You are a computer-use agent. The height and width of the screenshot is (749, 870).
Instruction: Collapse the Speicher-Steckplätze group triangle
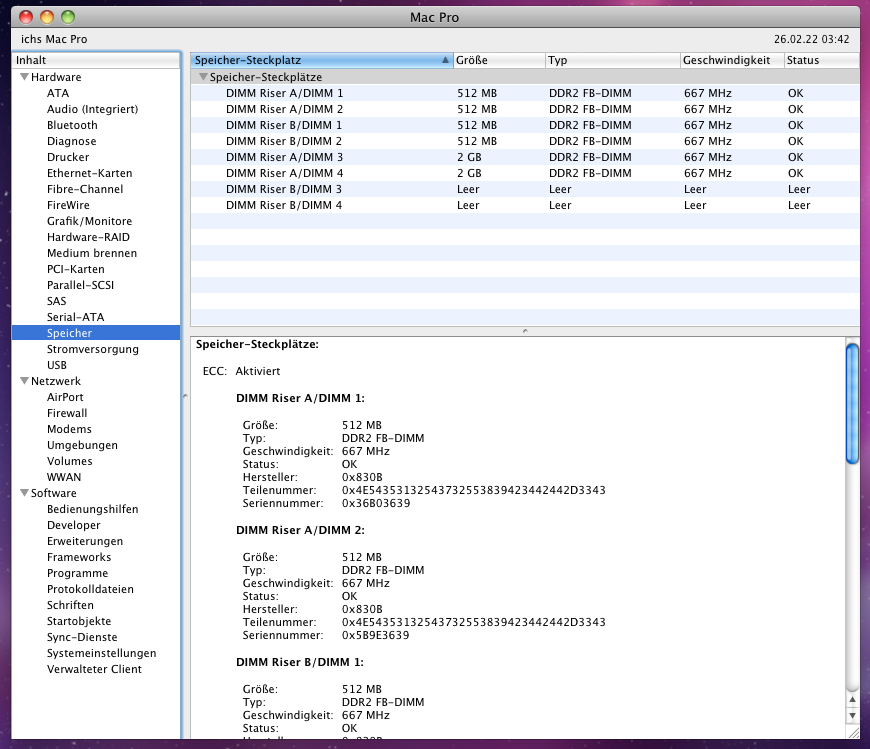point(203,77)
